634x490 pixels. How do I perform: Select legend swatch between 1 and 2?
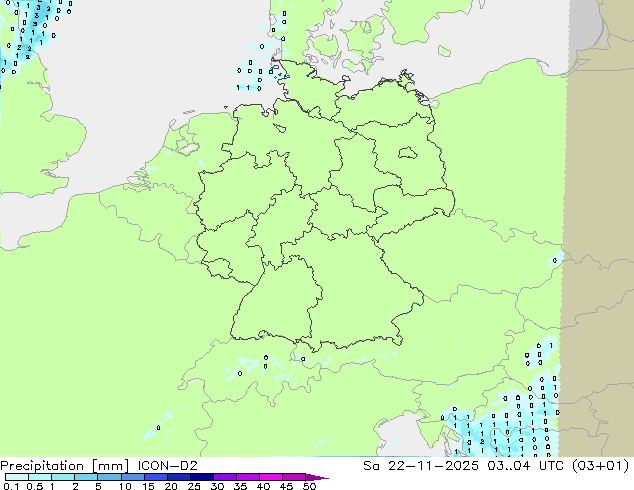(x=63, y=477)
